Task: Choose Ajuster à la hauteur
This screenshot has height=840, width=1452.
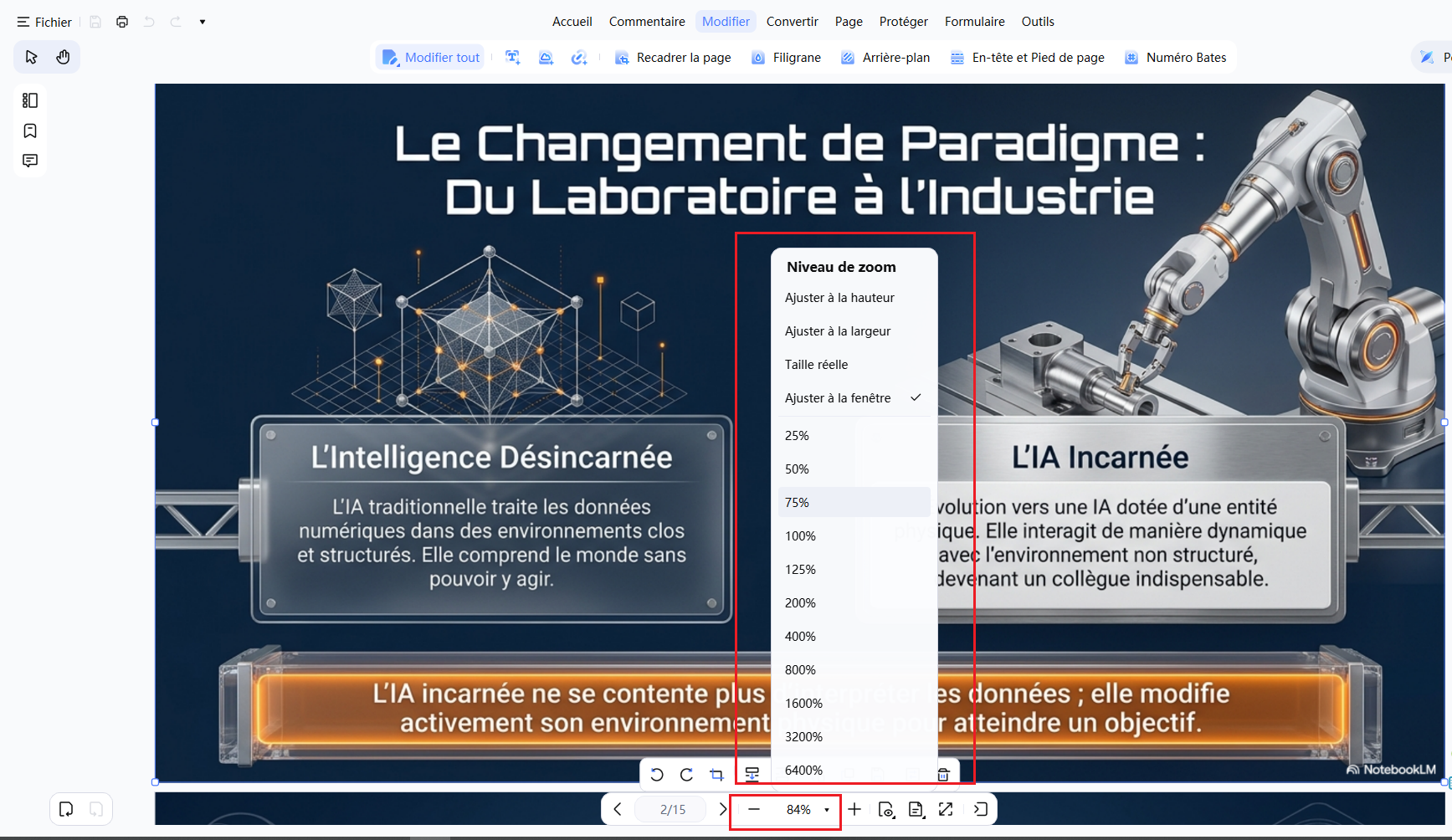Action: tap(854, 298)
